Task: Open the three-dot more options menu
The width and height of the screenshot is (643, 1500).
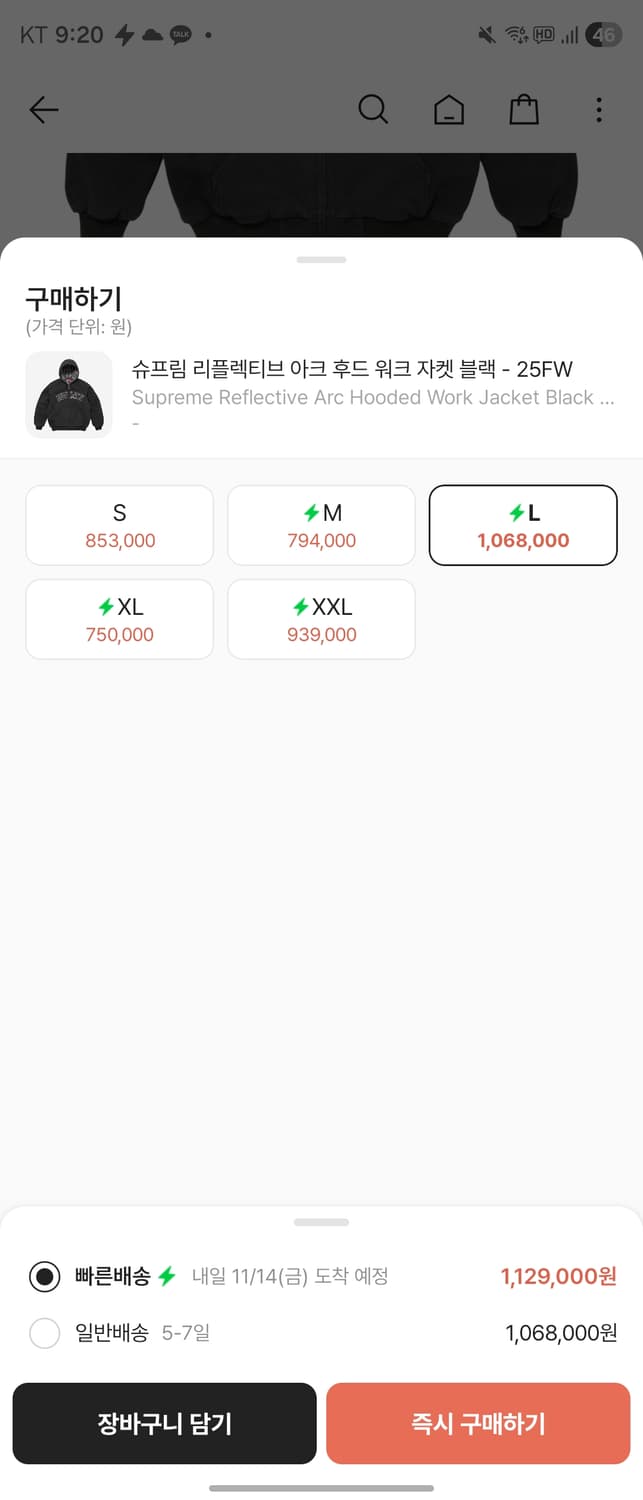Action: [599, 110]
